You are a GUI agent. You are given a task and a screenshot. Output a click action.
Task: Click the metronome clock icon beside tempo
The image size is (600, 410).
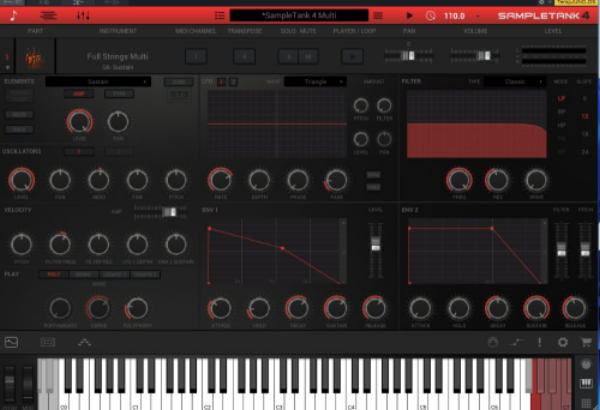430,15
